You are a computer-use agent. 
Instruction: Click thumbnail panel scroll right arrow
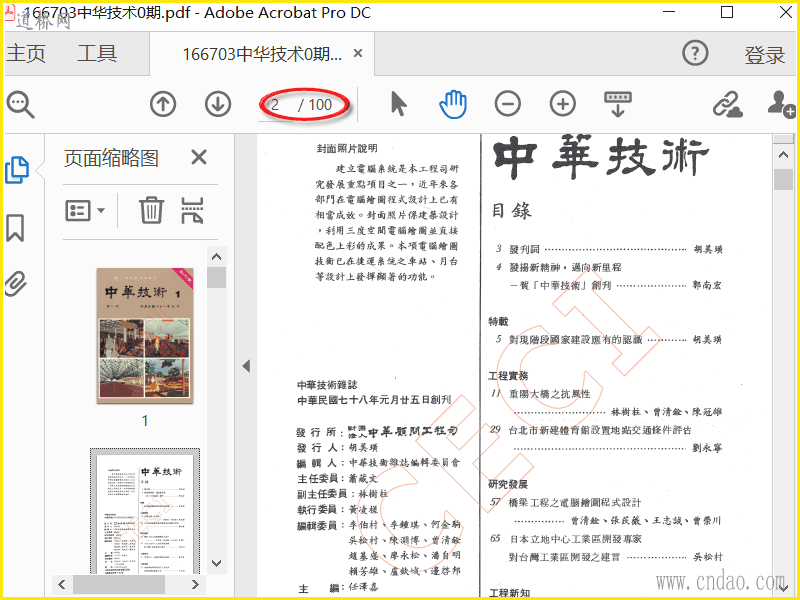pyautogui.click(x=195, y=584)
